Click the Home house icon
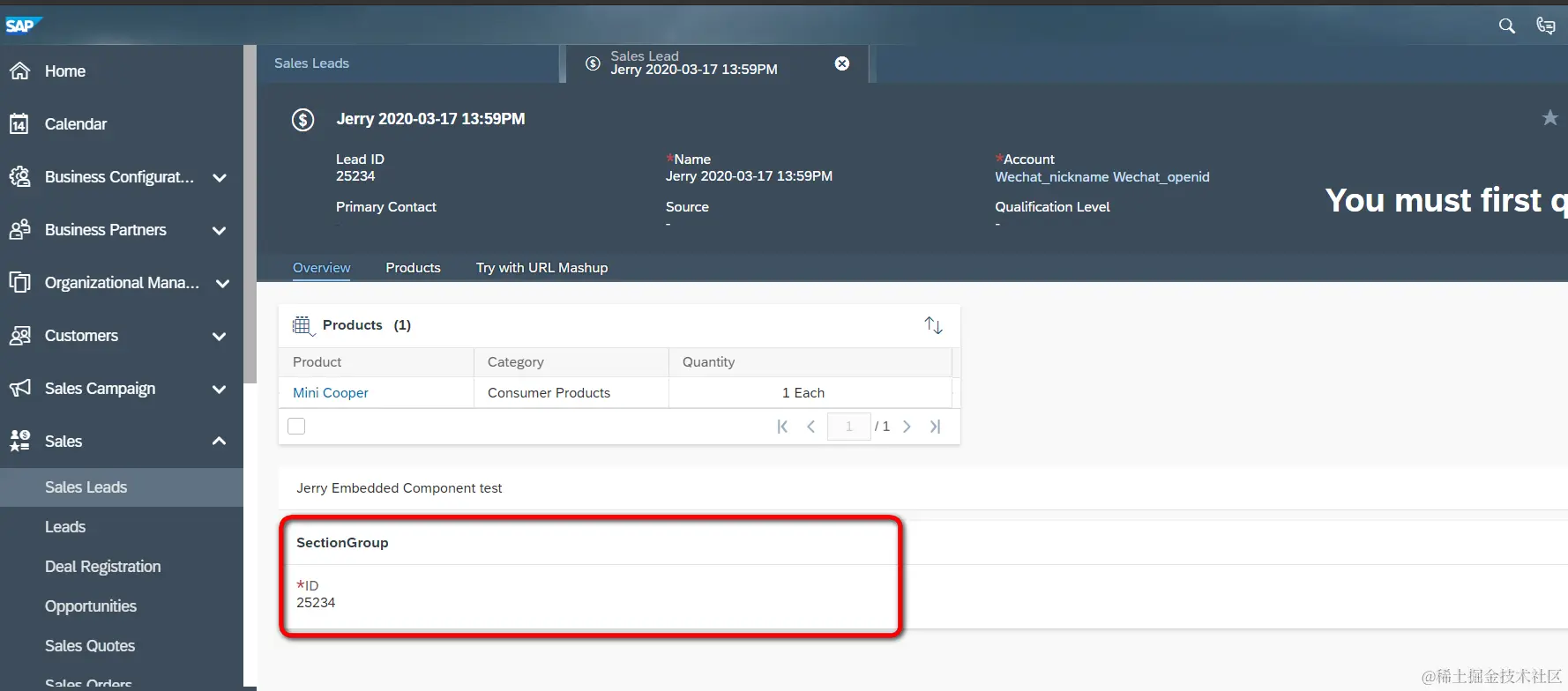The width and height of the screenshot is (1568, 691). coord(19,71)
